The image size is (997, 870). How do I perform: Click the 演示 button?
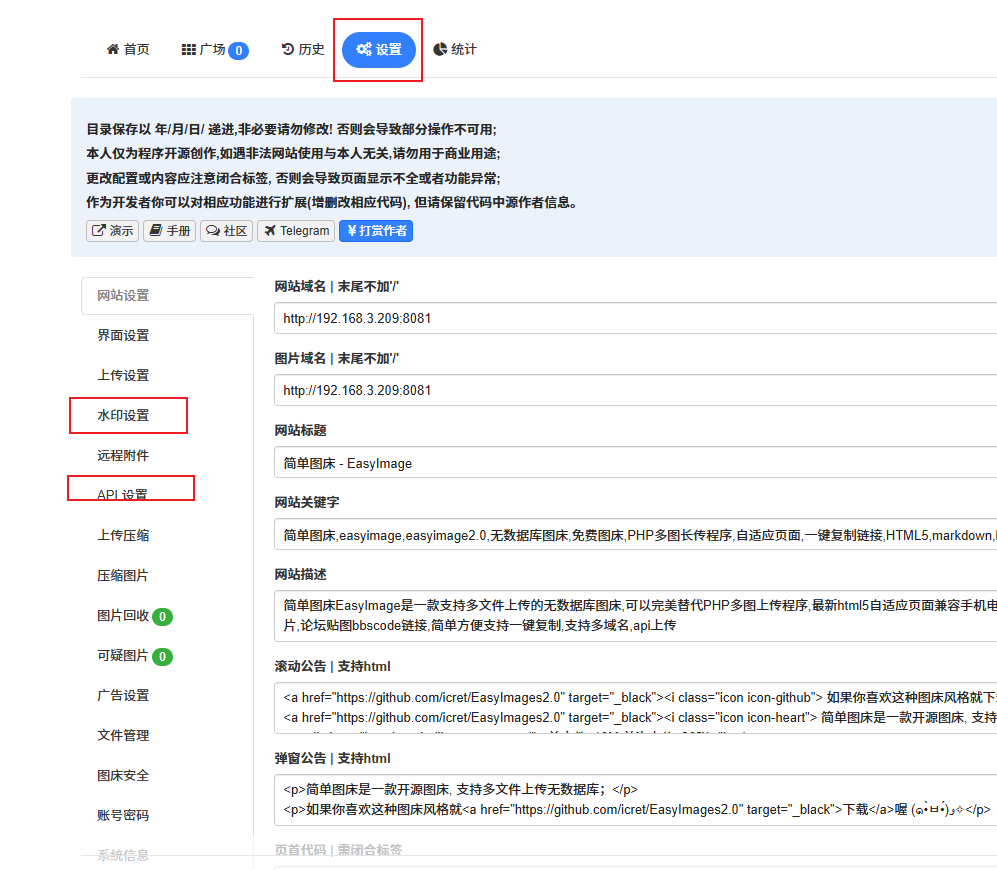(113, 231)
